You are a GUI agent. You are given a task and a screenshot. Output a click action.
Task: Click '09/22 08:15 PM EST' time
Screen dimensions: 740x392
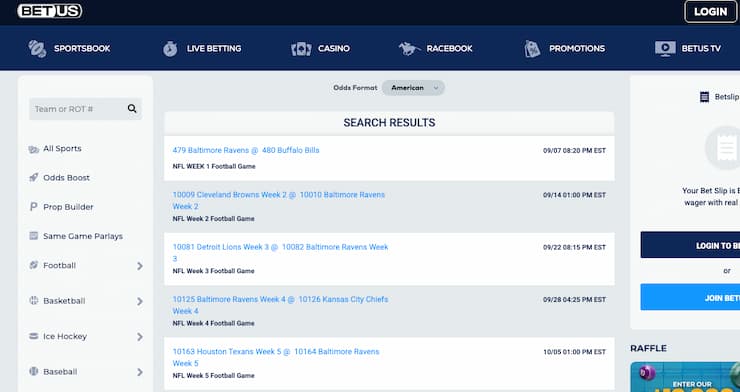[574, 248]
